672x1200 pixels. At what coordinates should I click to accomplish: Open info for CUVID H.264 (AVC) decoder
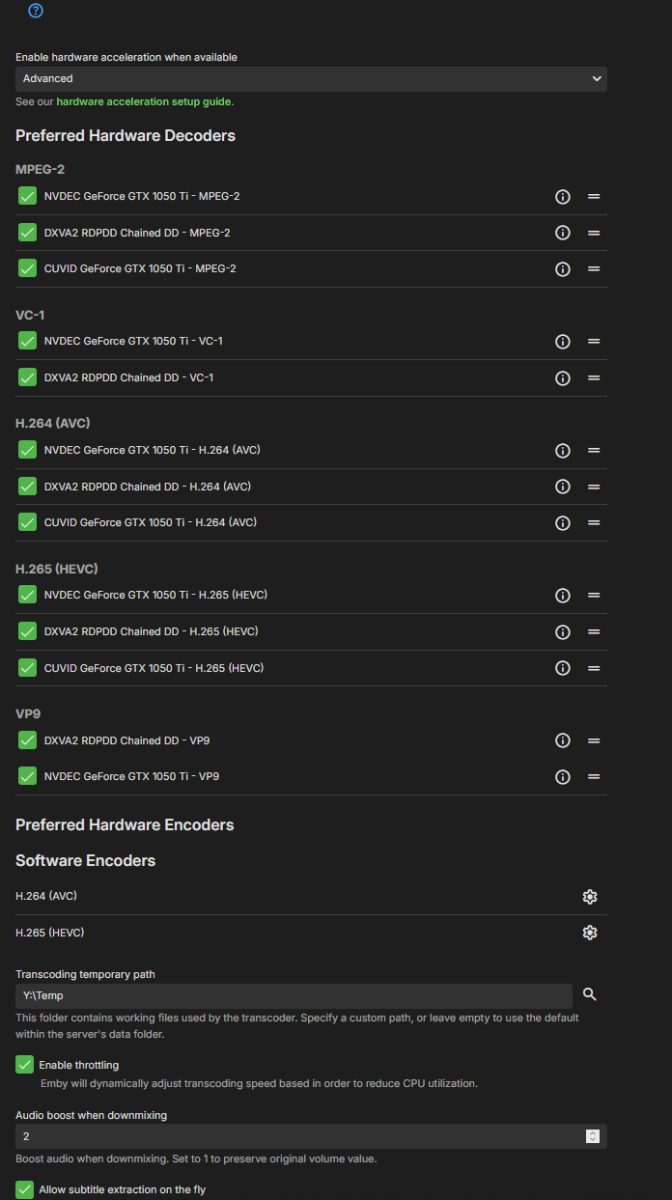coord(562,522)
